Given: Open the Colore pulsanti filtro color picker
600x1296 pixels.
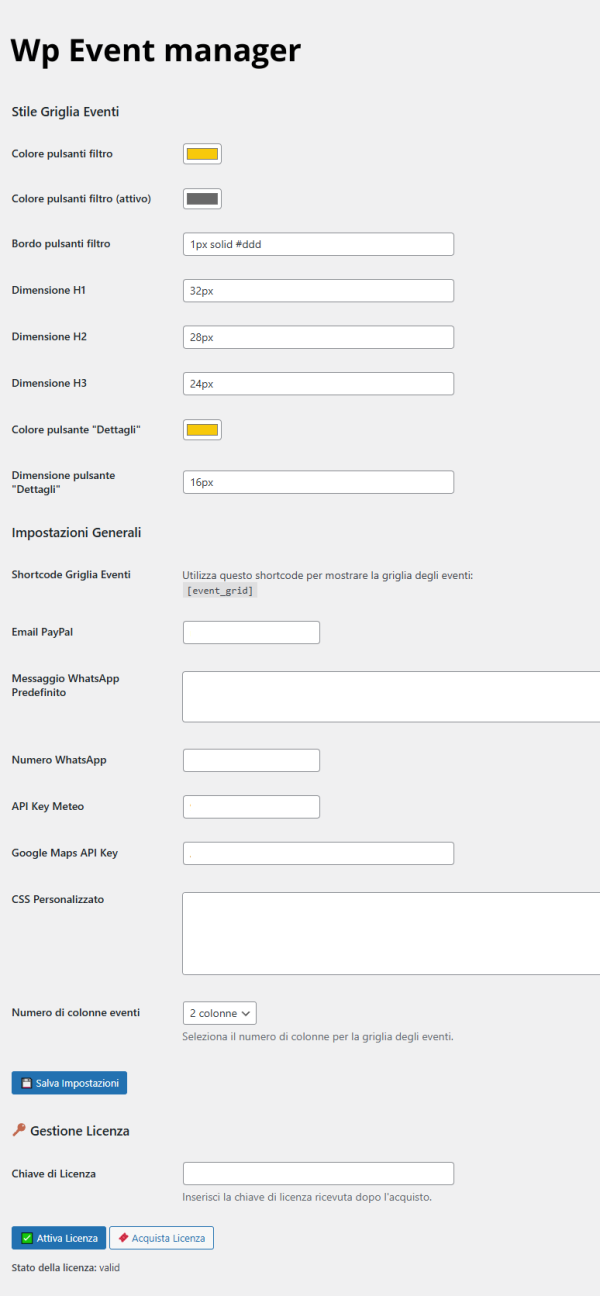Looking at the screenshot, I should click(202, 154).
